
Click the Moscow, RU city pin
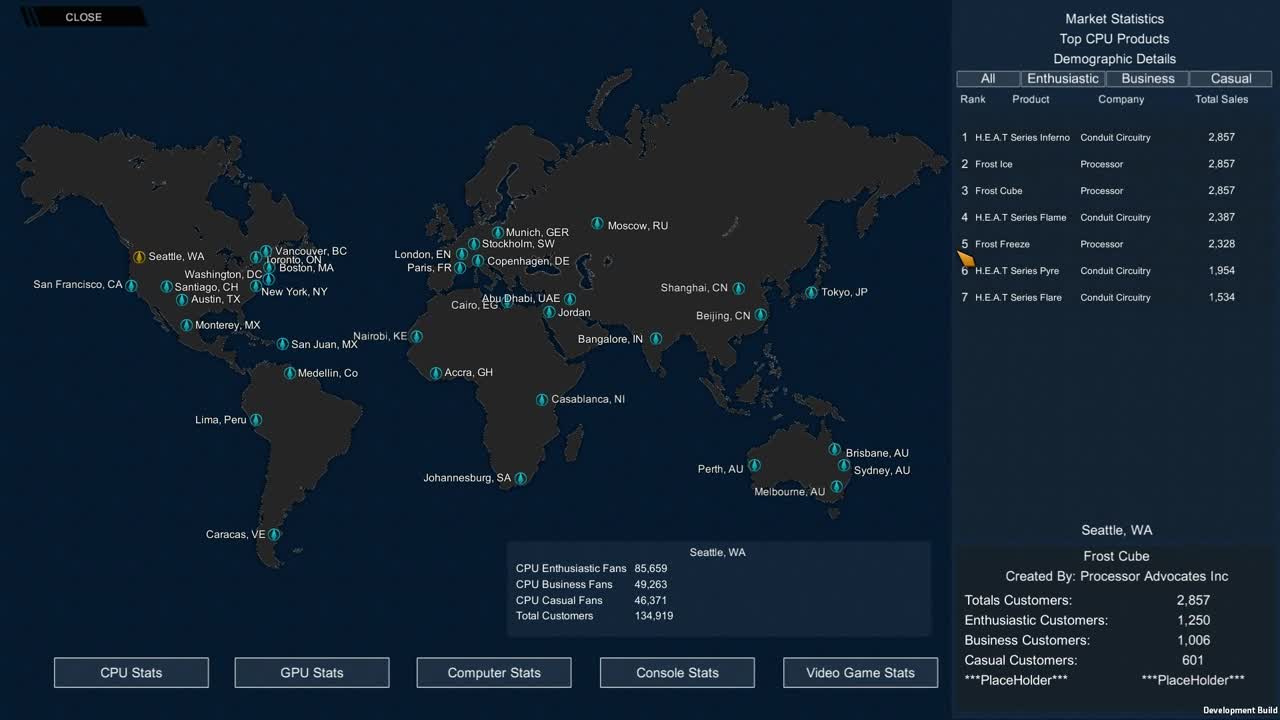pos(597,224)
